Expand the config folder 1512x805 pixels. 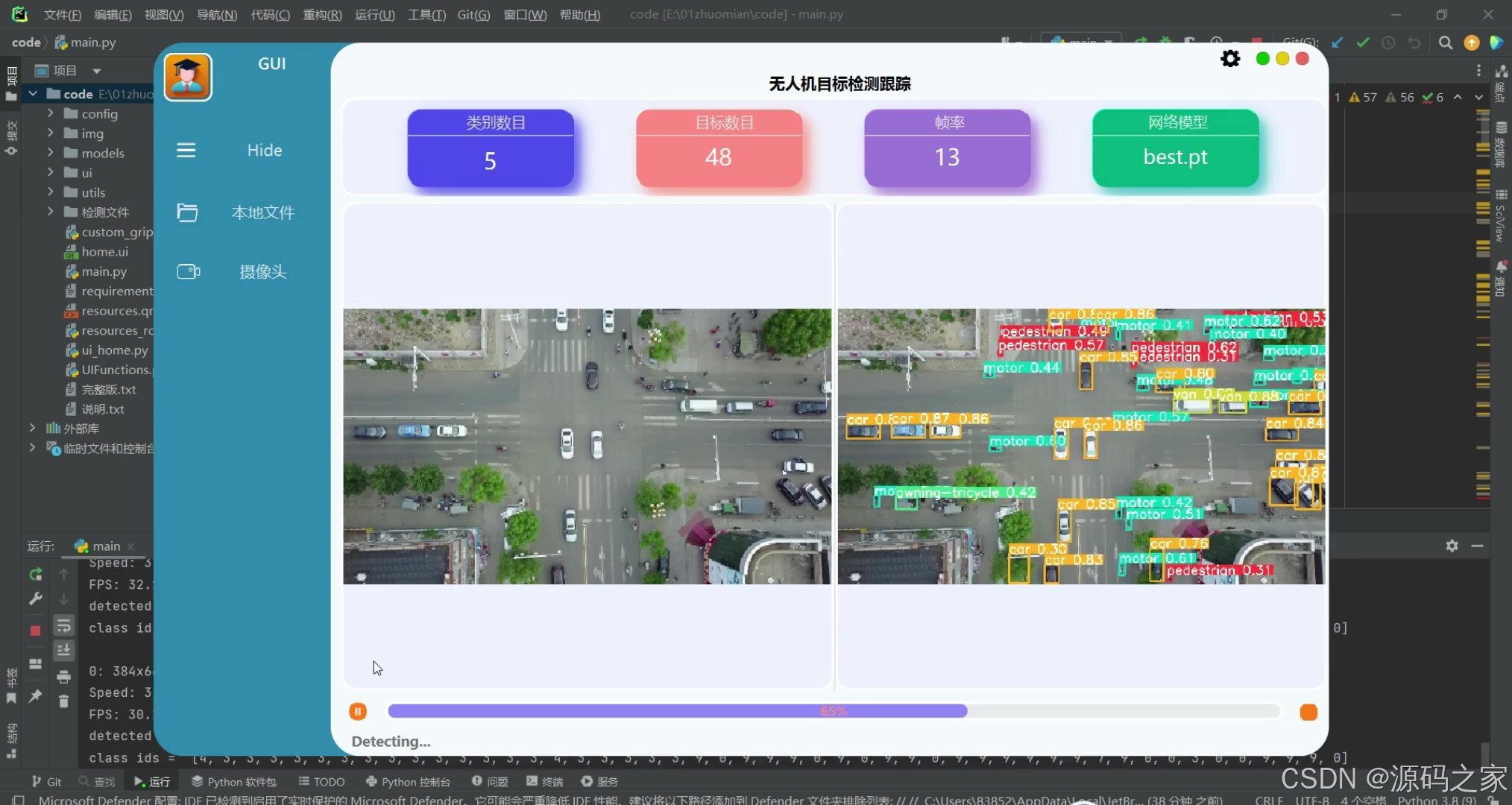pos(50,113)
